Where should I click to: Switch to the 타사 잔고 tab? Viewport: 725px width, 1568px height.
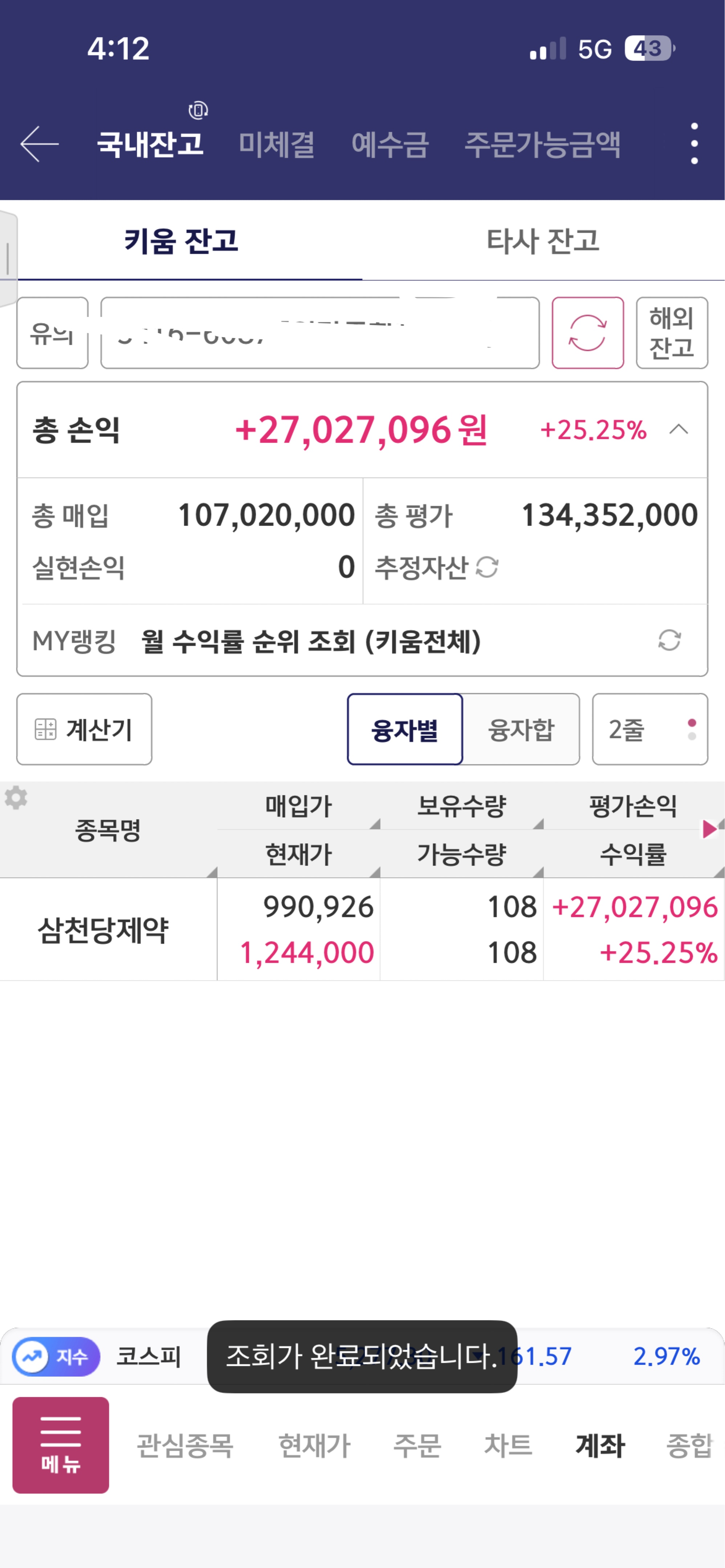[543, 240]
